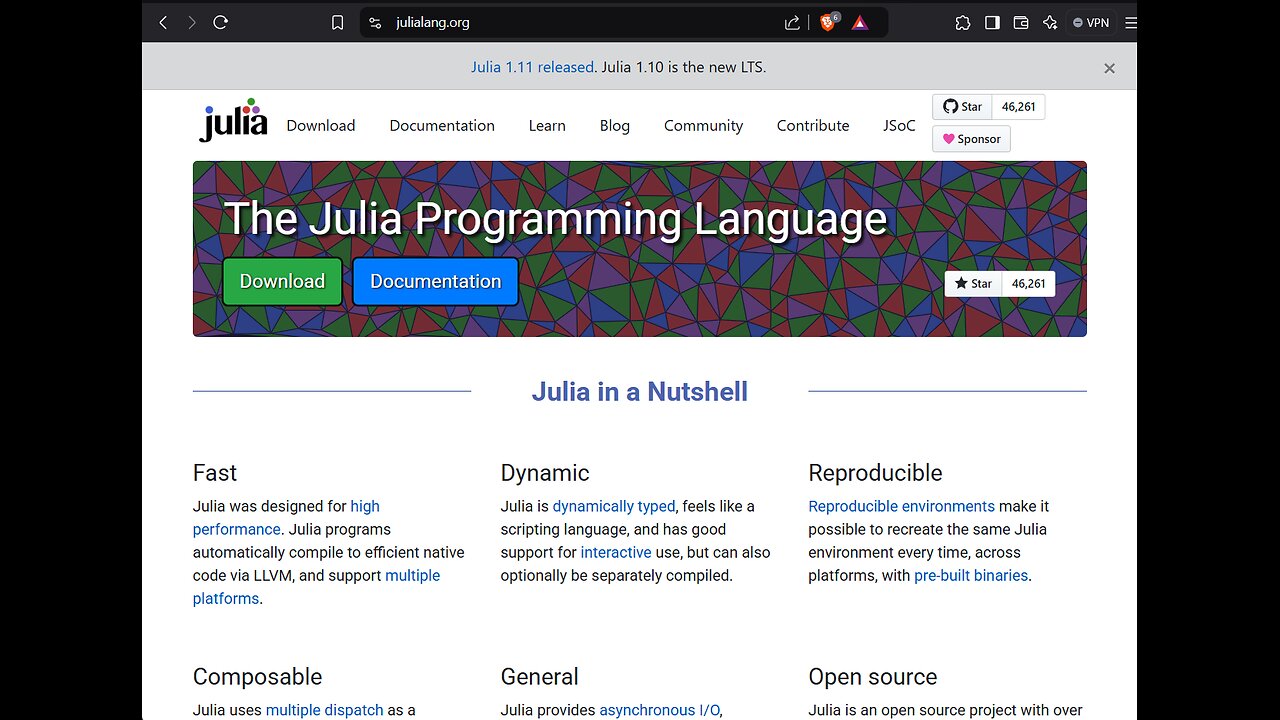Click the browser forward arrow
This screenshot has height=720, width=1280.
click(x=192, y=22)
